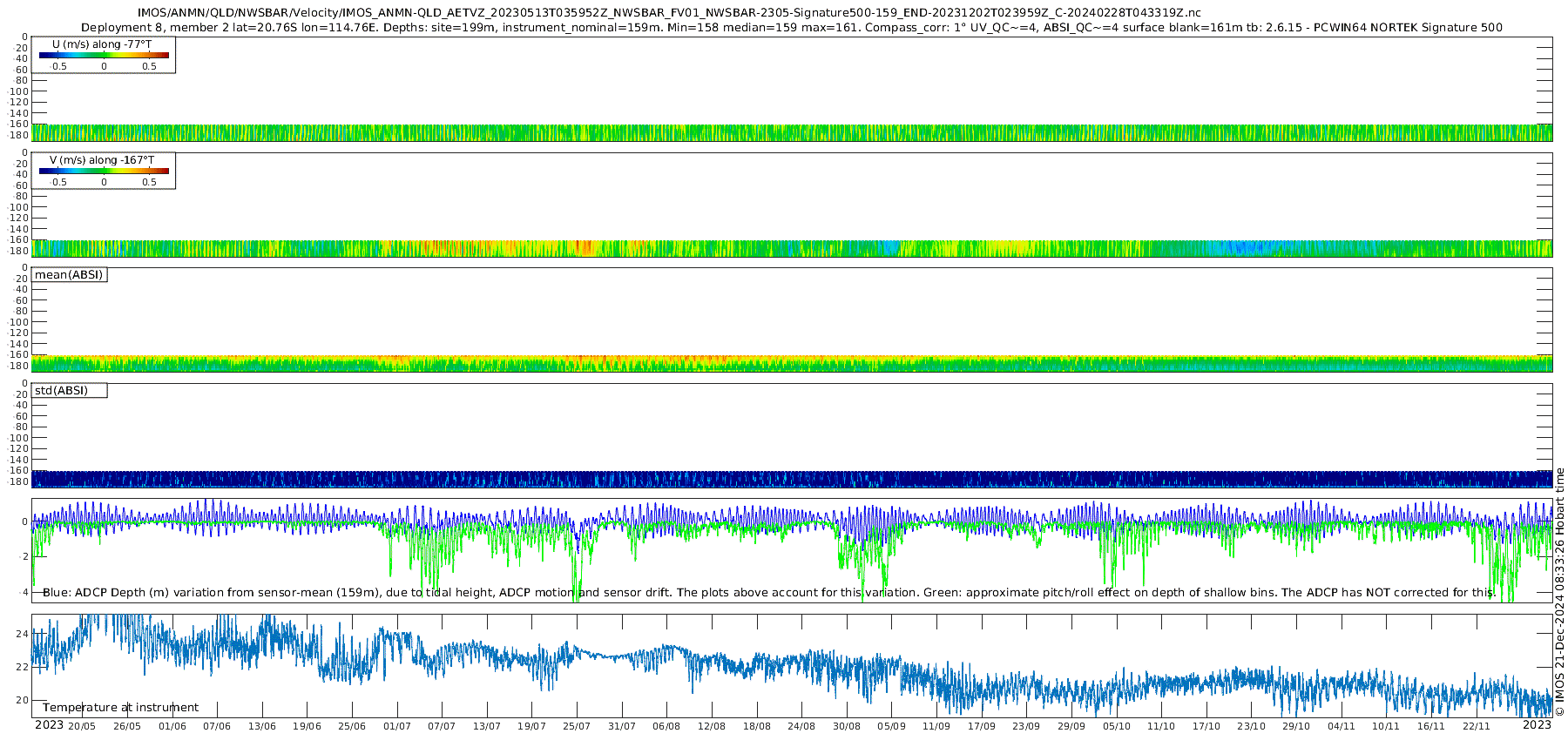
Task: Click the 'Temperature at instrument' label
Action: [x=120, y=708]
